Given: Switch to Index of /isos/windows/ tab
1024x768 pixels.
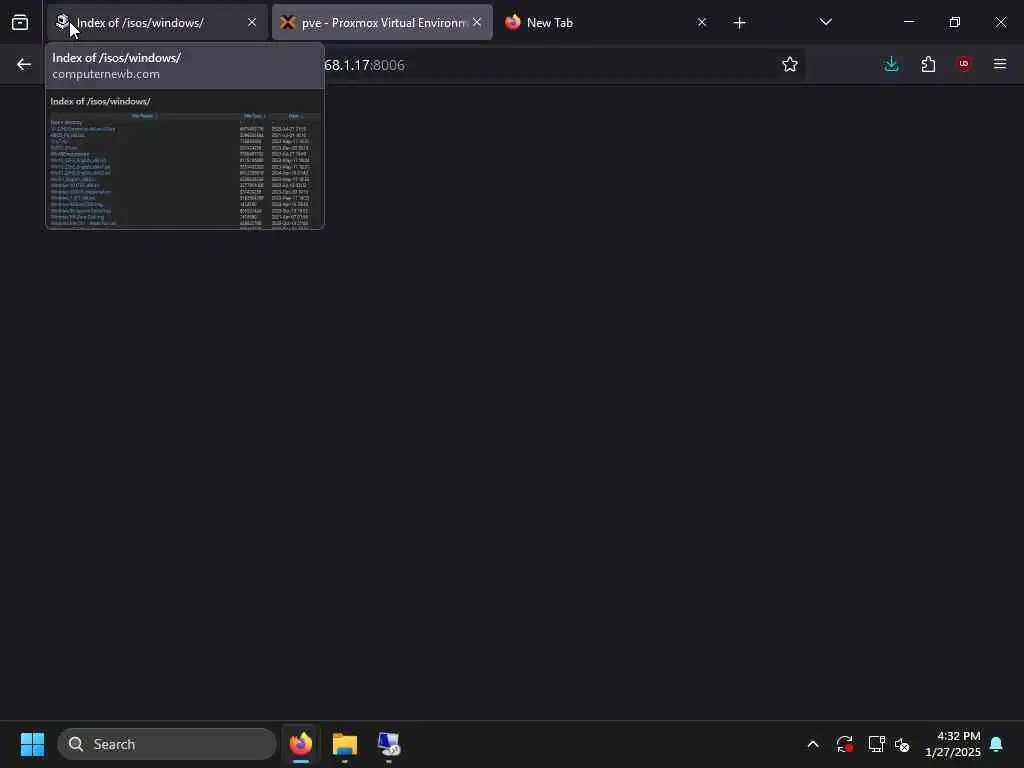Looking at the screenshot, I should (157, 22).
